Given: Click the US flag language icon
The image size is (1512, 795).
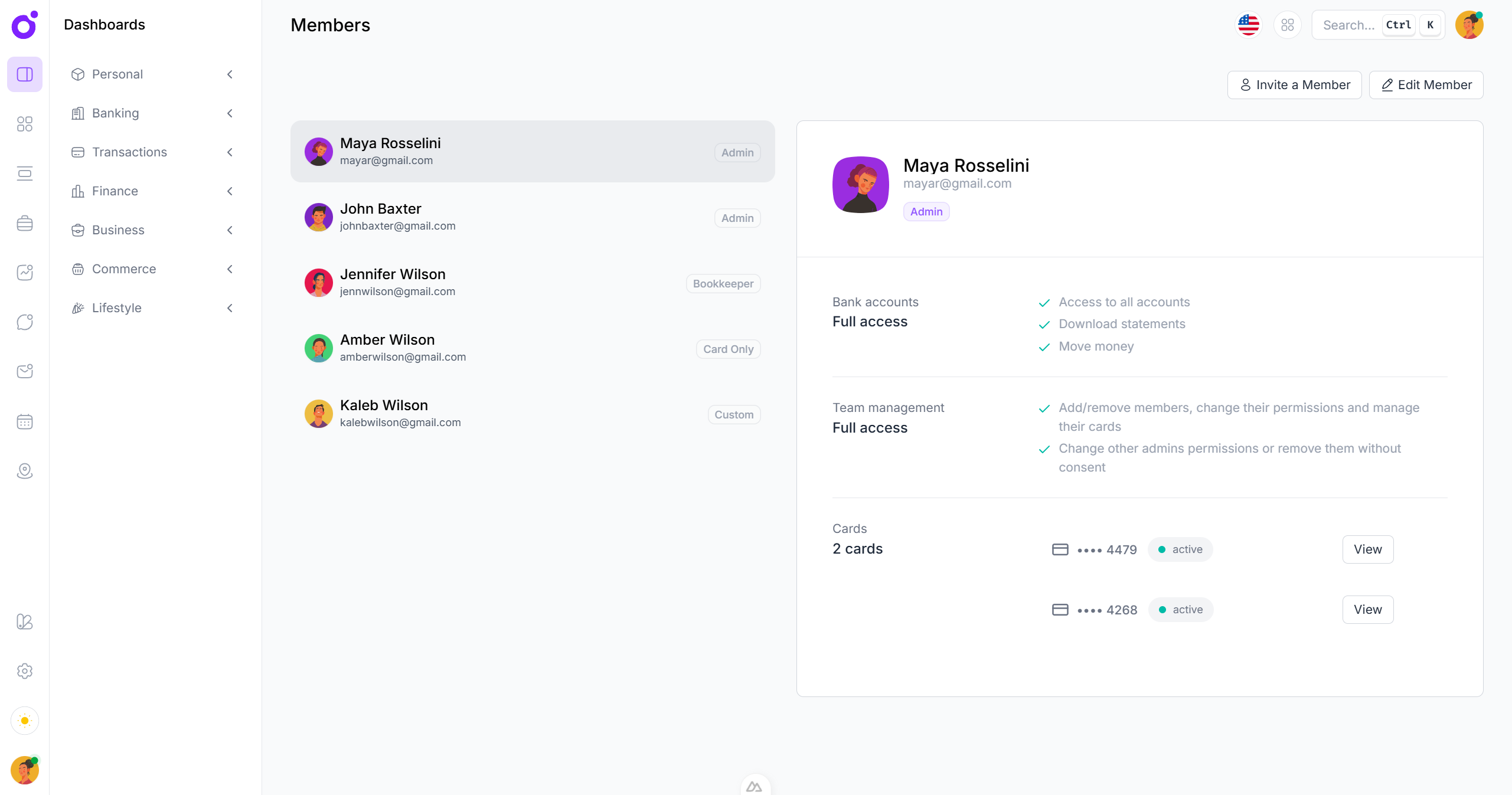Looking at the screenshot, I should 1248,25.
